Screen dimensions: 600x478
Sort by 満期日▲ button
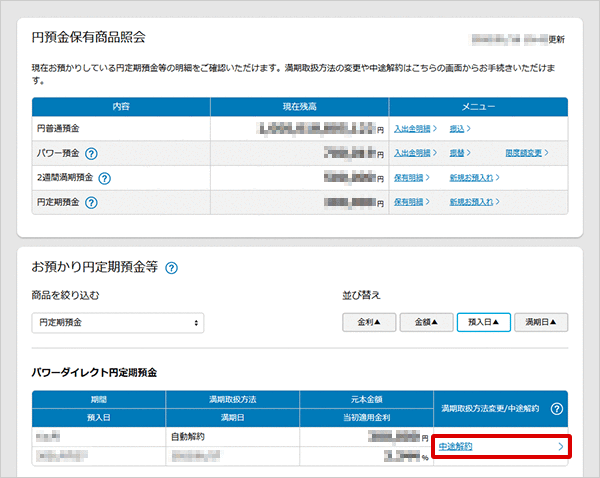pos(541,322)
